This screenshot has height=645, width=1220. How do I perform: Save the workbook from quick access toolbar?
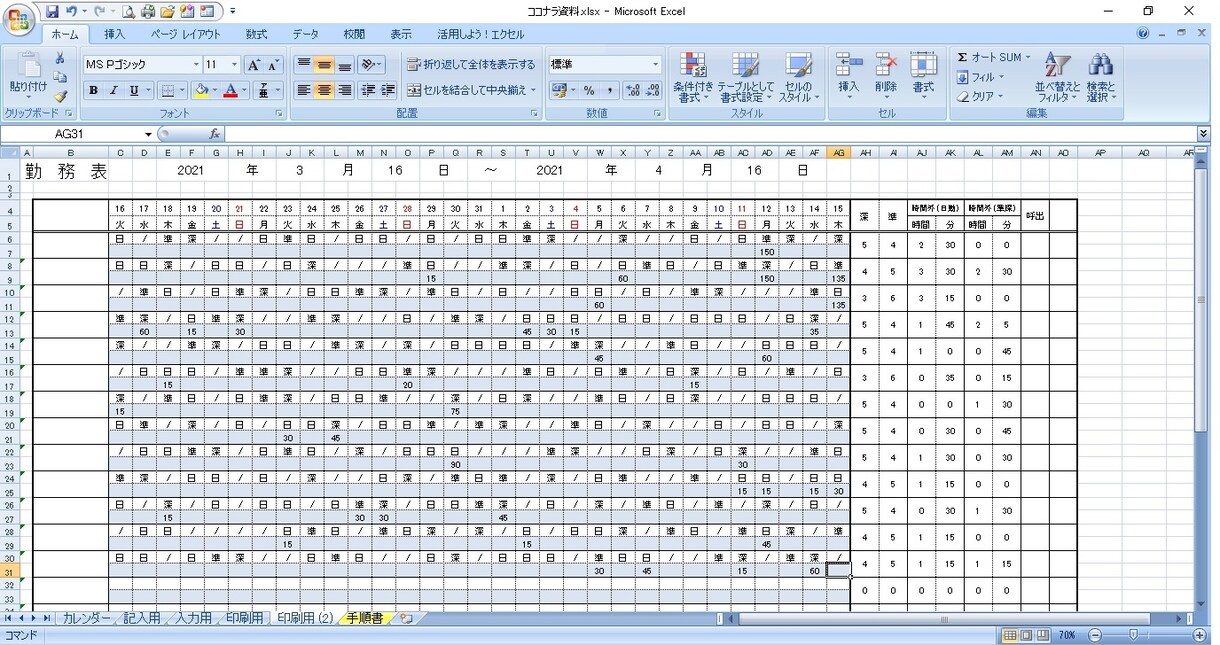(52, 12)
